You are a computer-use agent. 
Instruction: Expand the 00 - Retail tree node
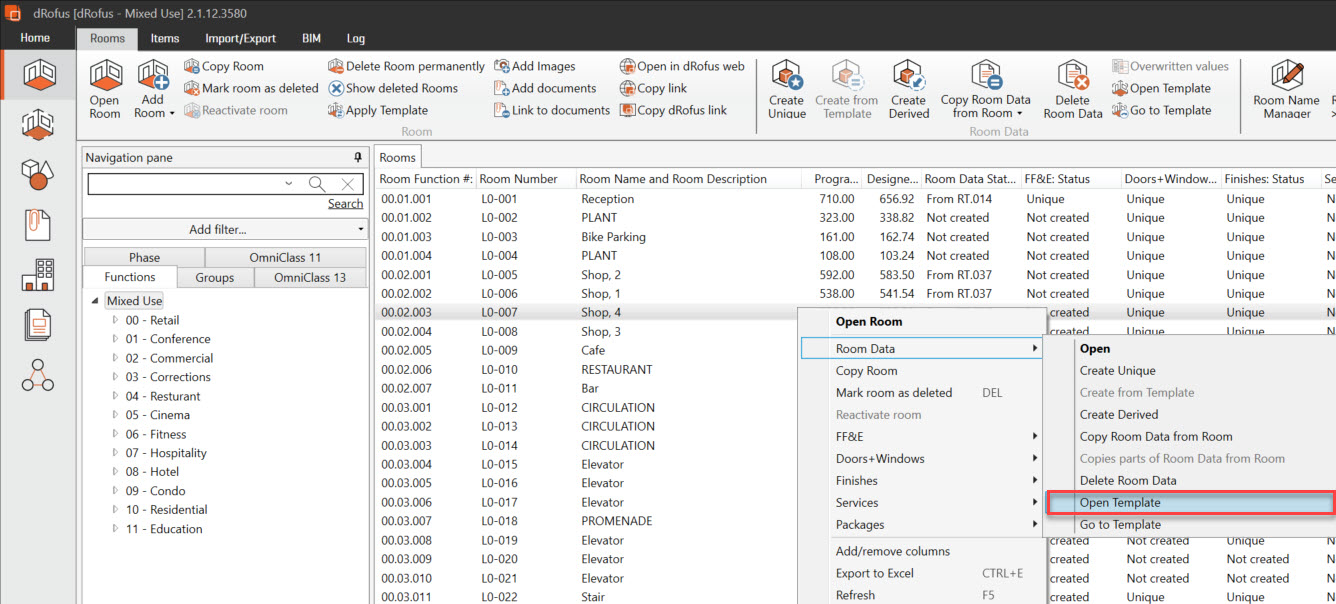click(x=115, y=320)
